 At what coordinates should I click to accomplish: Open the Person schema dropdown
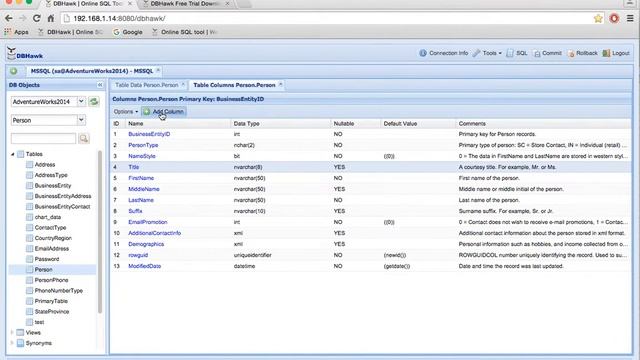[x=81, y=120]
